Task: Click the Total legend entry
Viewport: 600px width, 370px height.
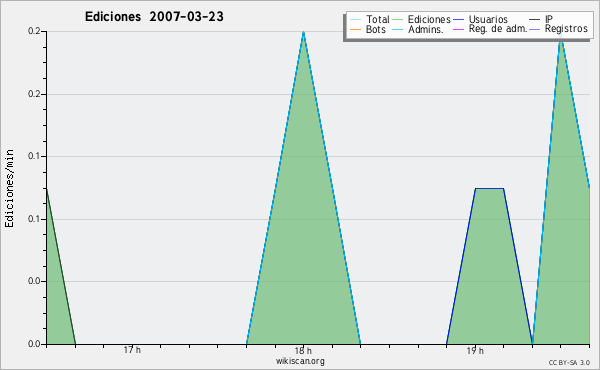Action: coord(370,19)
